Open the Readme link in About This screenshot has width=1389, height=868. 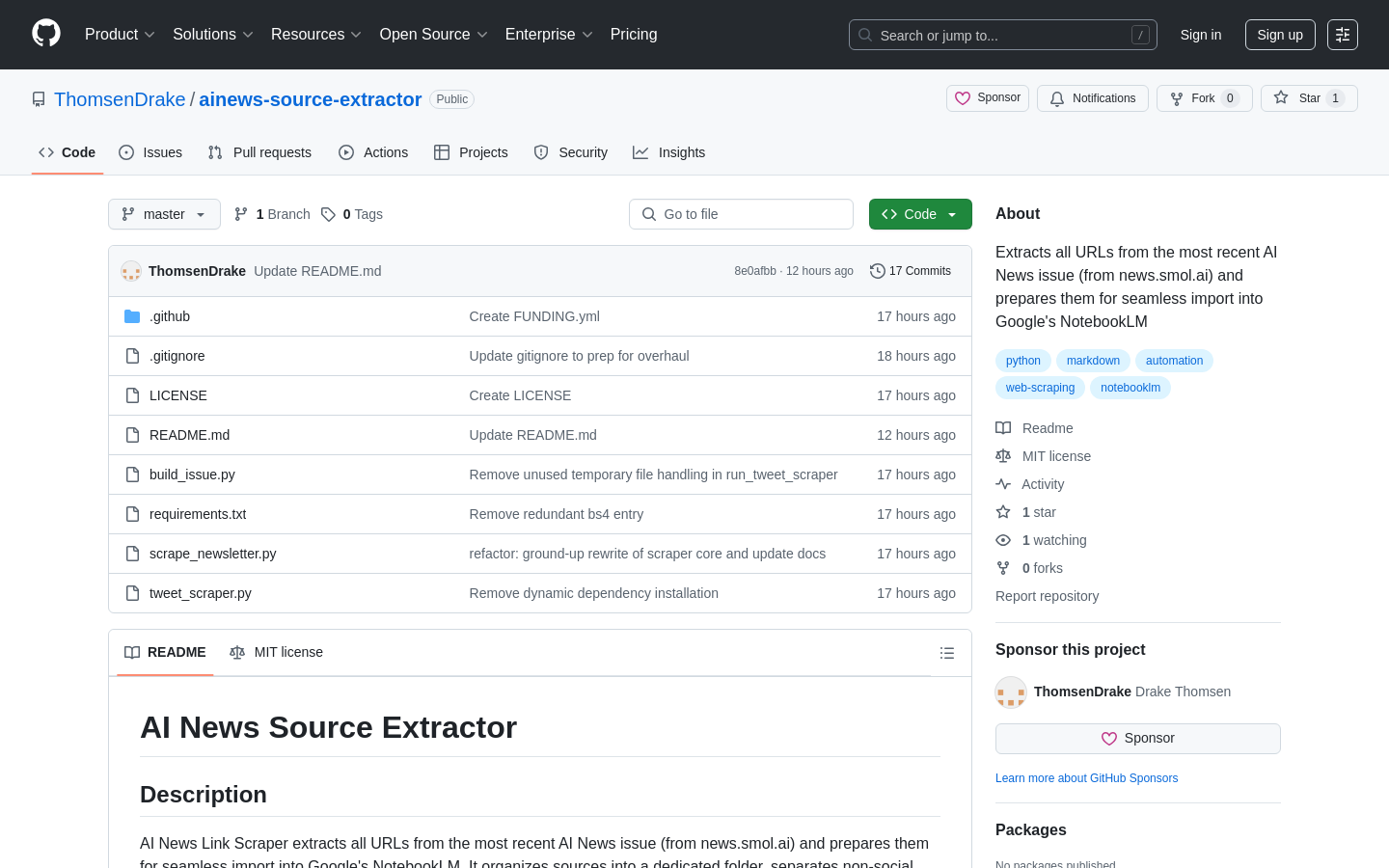coord(1035,428)
